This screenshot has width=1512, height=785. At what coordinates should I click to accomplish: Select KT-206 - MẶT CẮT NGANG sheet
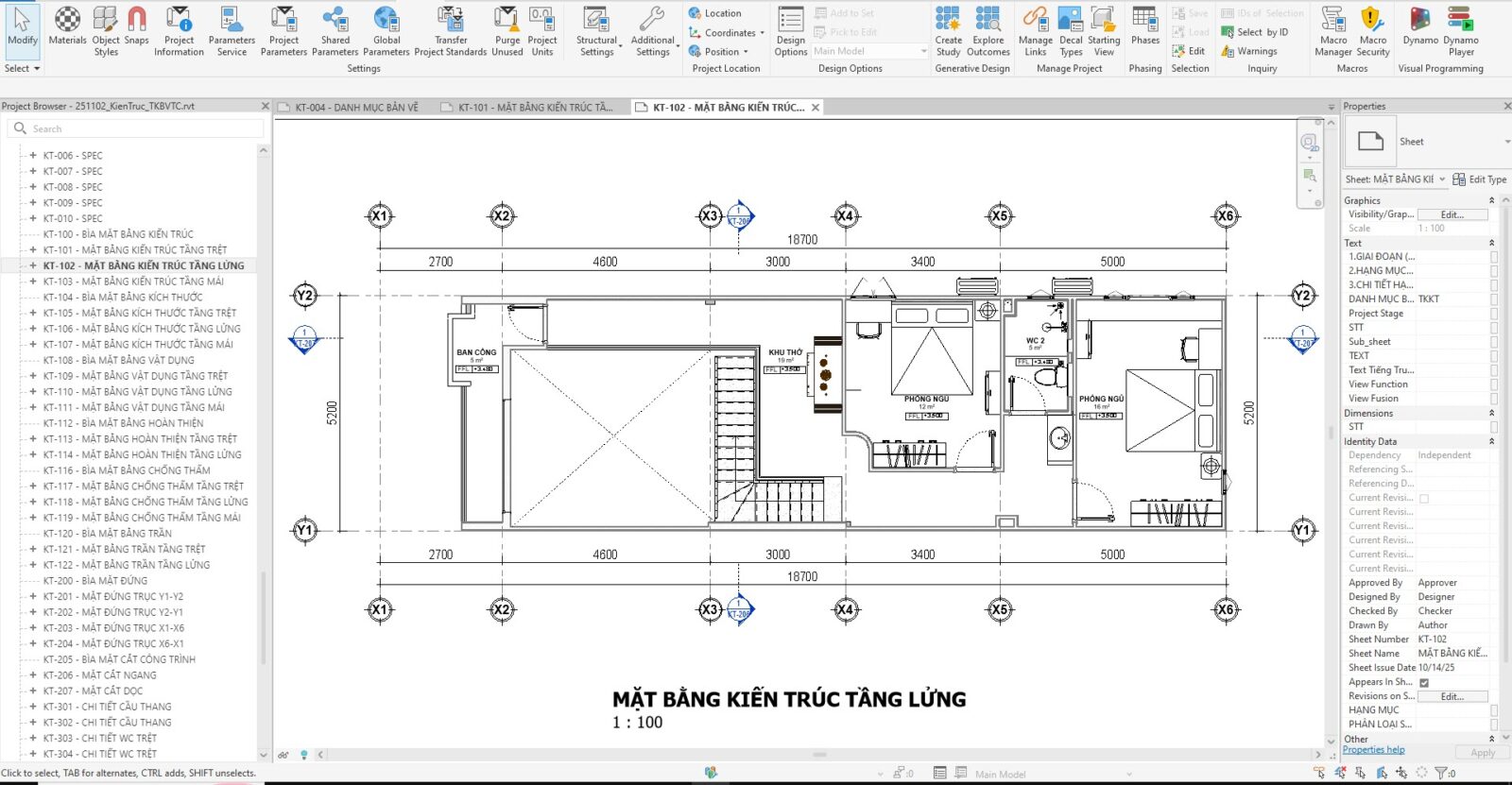[x=99, y=675]
